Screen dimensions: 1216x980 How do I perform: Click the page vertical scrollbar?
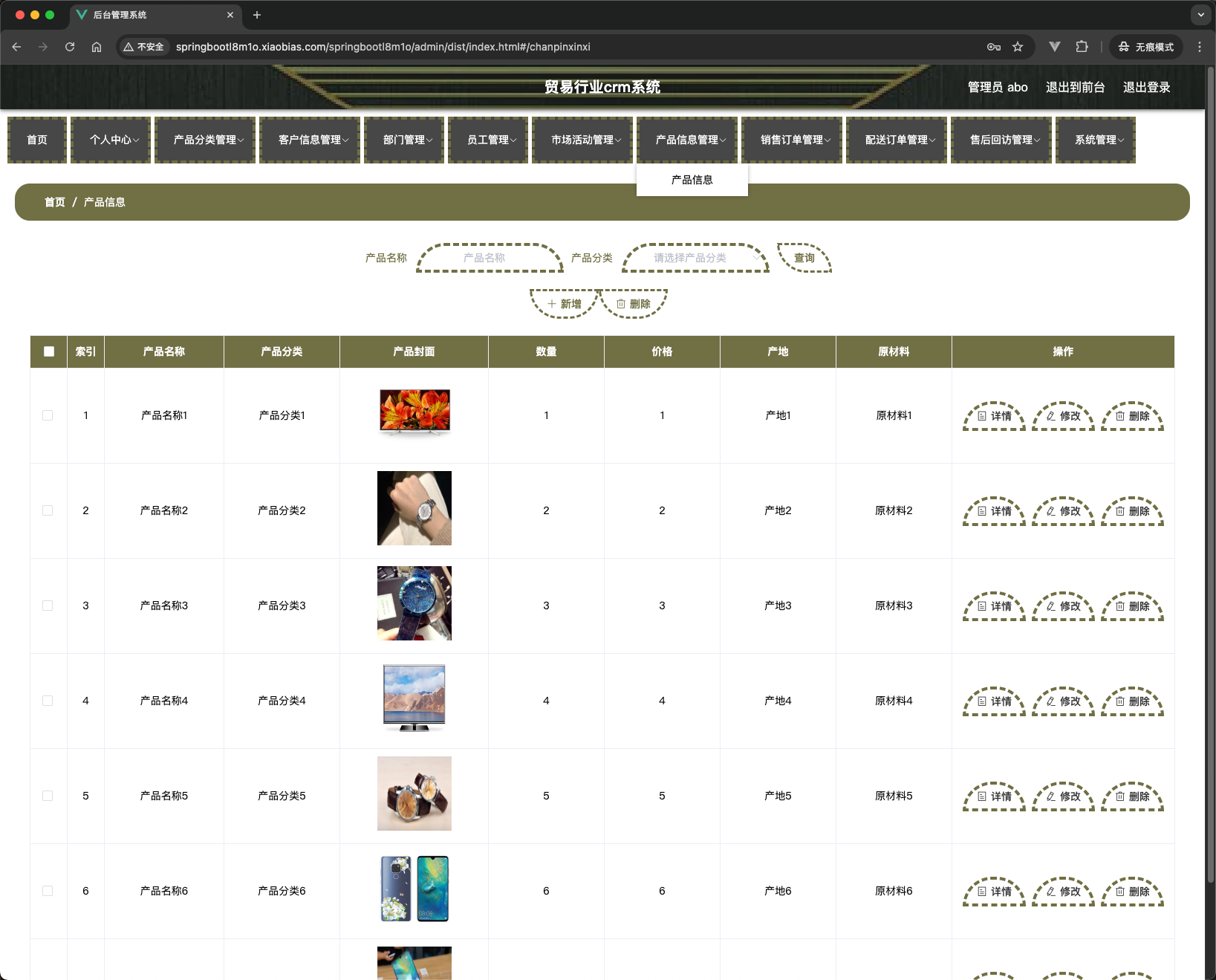pyautogui.click(x=1210, y=474)
